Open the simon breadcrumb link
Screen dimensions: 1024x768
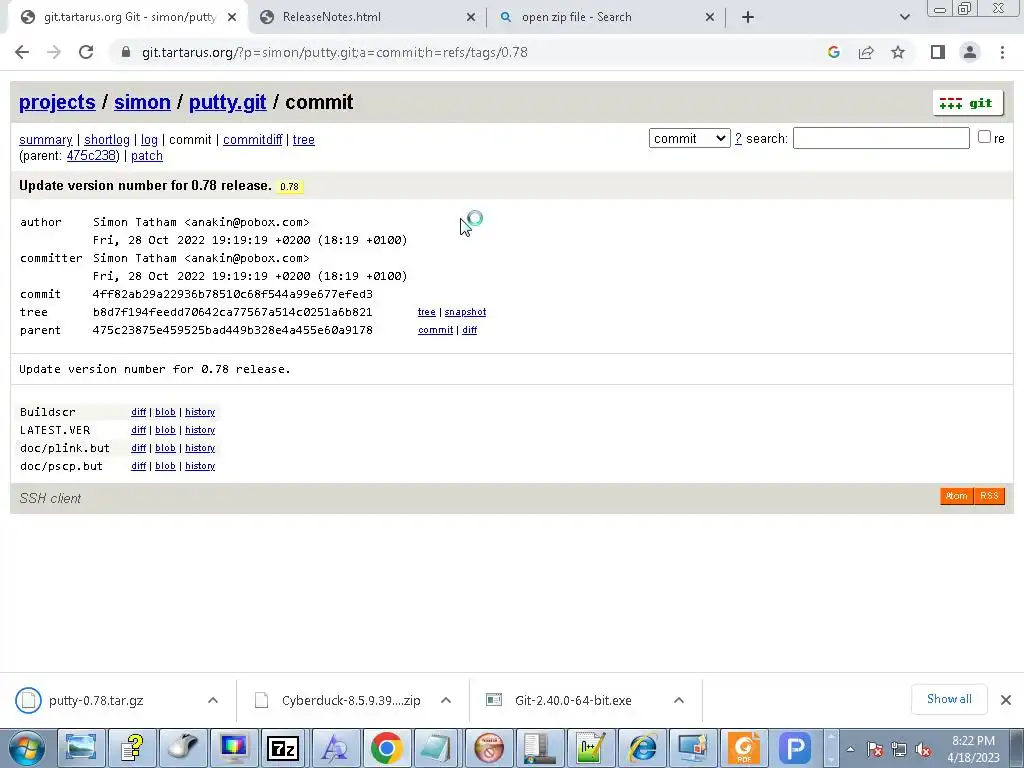[142, 103]
